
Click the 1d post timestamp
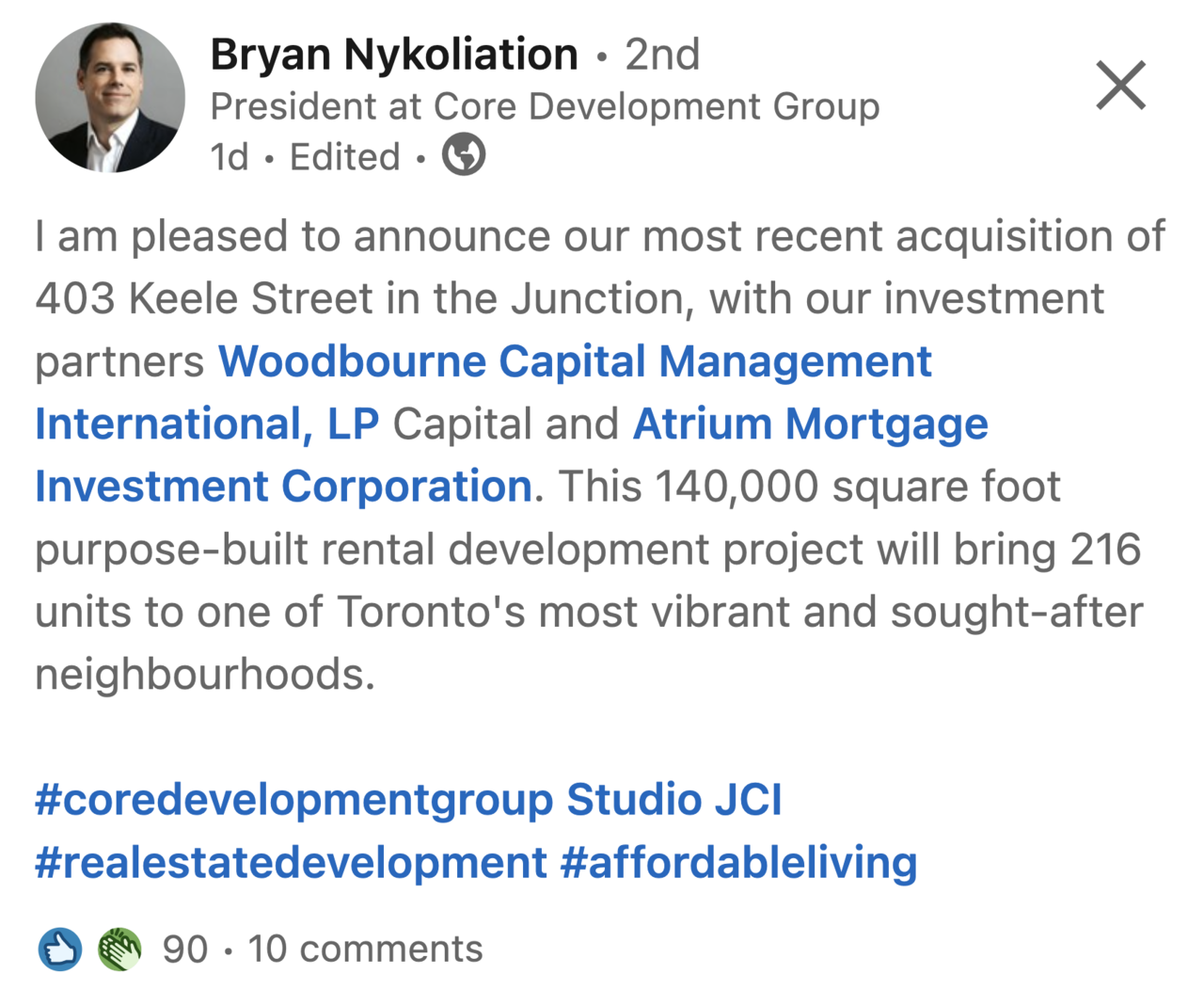pyautogui.click(x=230, y=157)
